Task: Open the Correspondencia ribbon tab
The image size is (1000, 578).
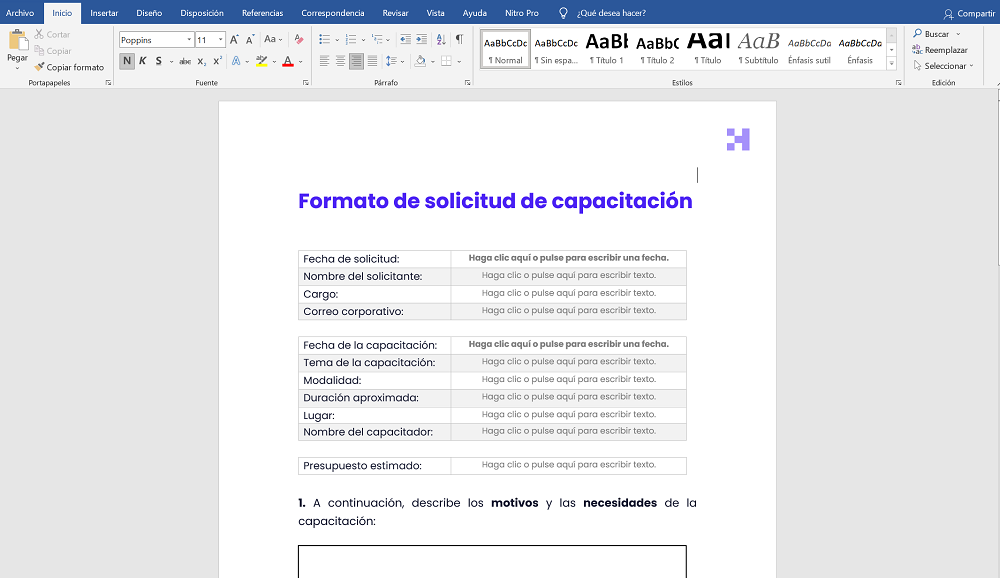Action: pyautogui.click(x=332, y=13)
